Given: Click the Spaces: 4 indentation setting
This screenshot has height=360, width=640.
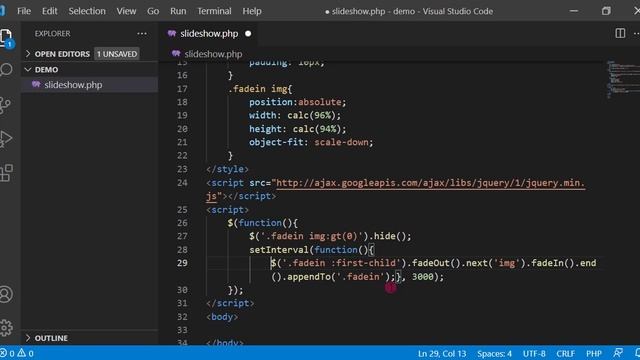Looking at the screenshot, I should tap(494, 353).
